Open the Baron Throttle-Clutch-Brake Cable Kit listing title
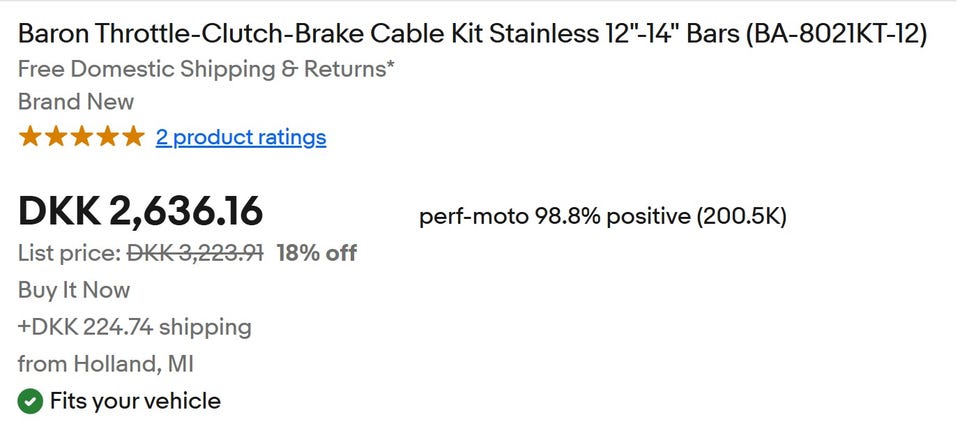Viewport: 960px width, 433px height. click(473, 34)
